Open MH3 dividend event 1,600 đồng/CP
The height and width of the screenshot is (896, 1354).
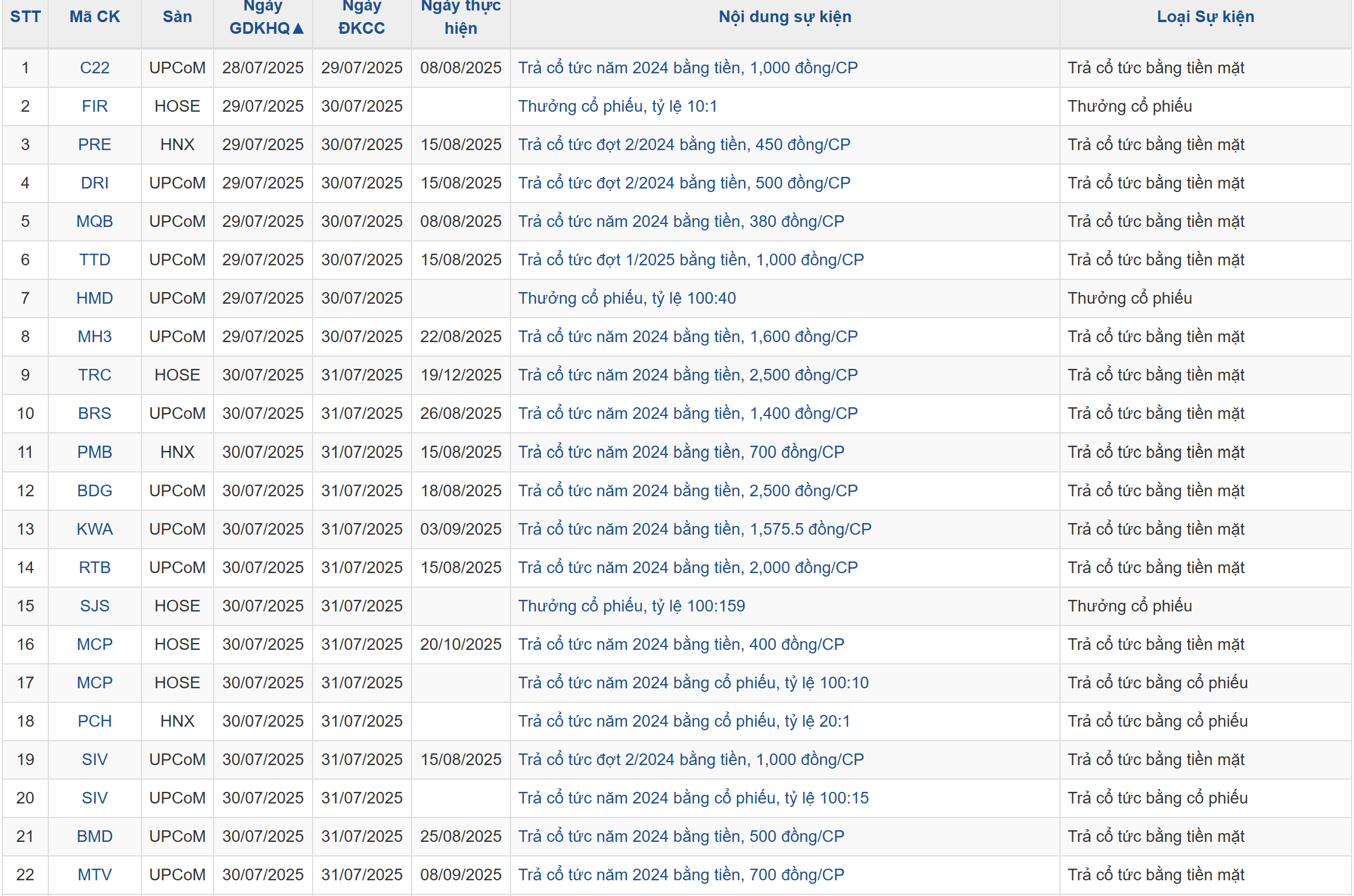pos(688,337)
